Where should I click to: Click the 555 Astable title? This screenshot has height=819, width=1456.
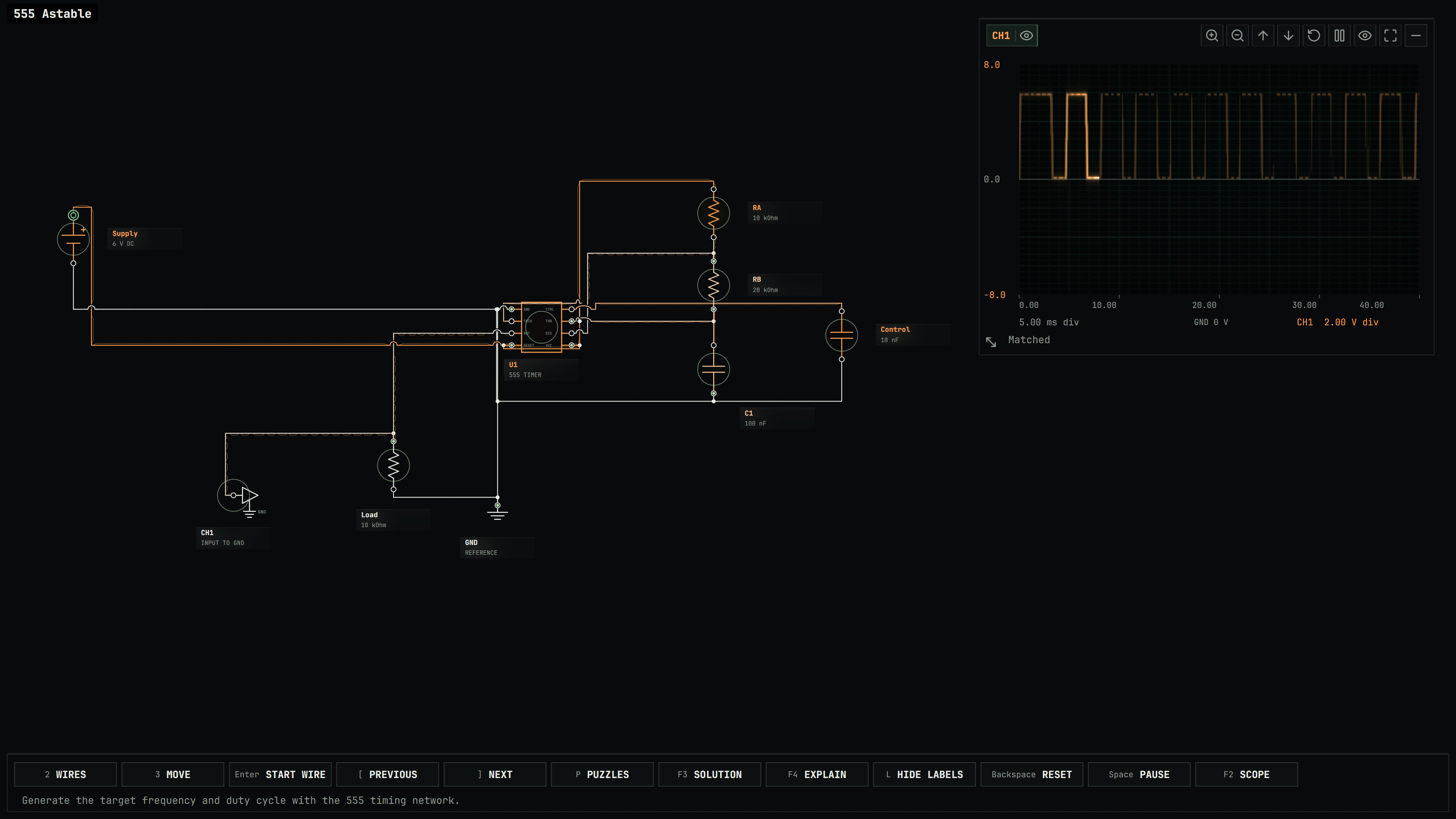point(53,14)
